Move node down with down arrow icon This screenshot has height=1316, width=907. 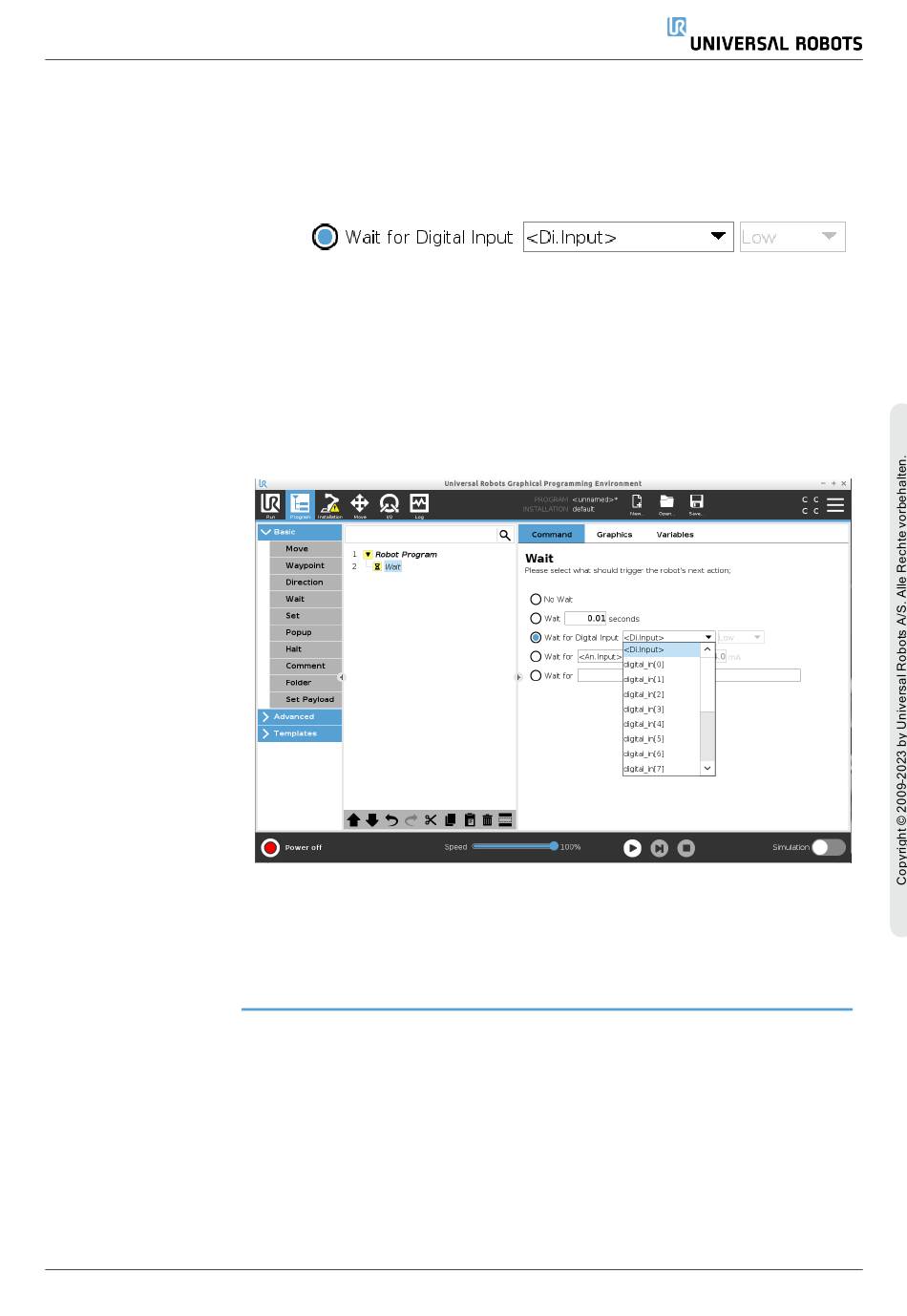[372, 819]
